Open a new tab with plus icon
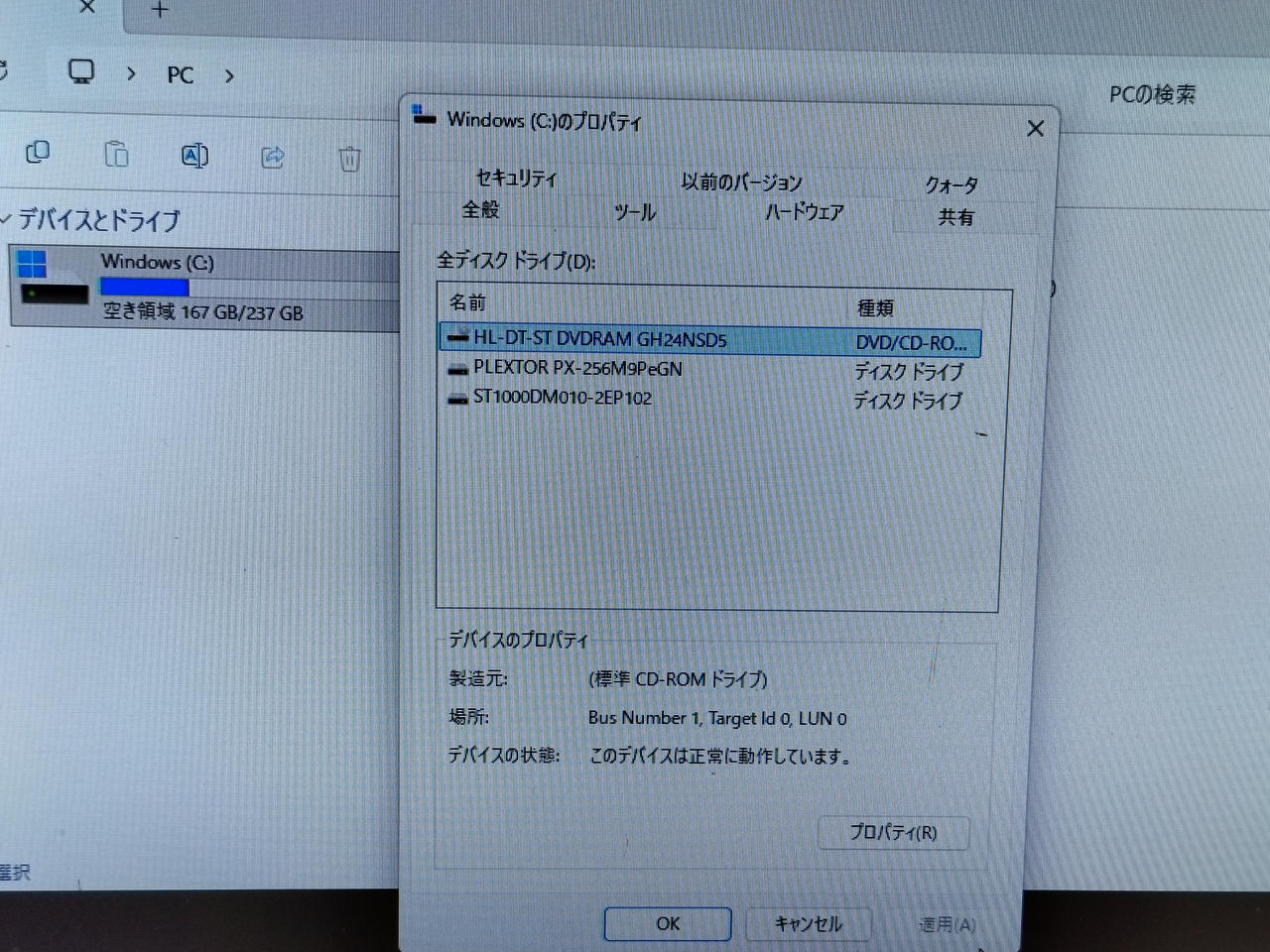Screen dimensions: 1270x952 point(160,10)
